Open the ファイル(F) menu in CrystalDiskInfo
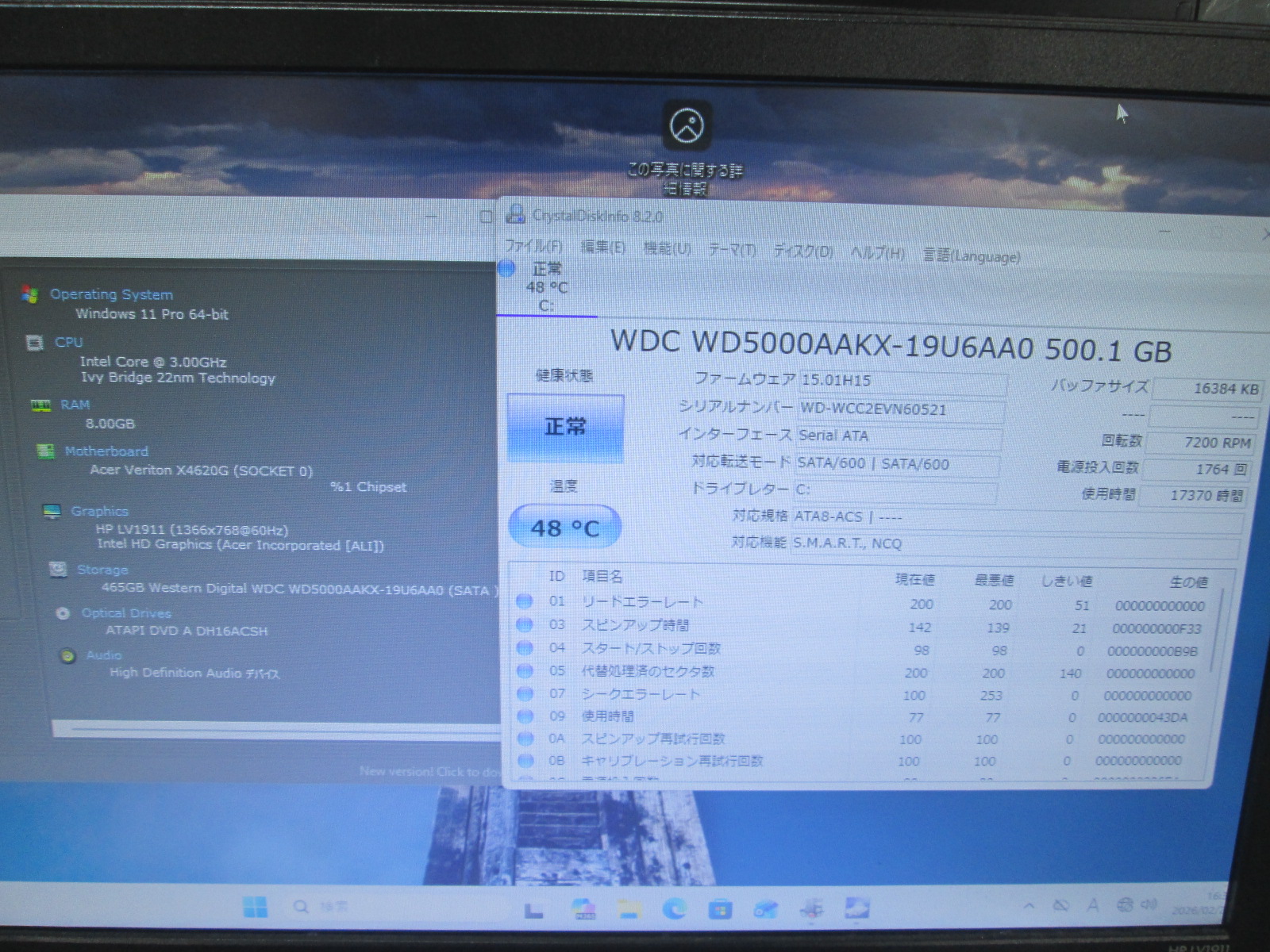The height and width of the screenshot is (952, 1270). click(x=533, y=247)
